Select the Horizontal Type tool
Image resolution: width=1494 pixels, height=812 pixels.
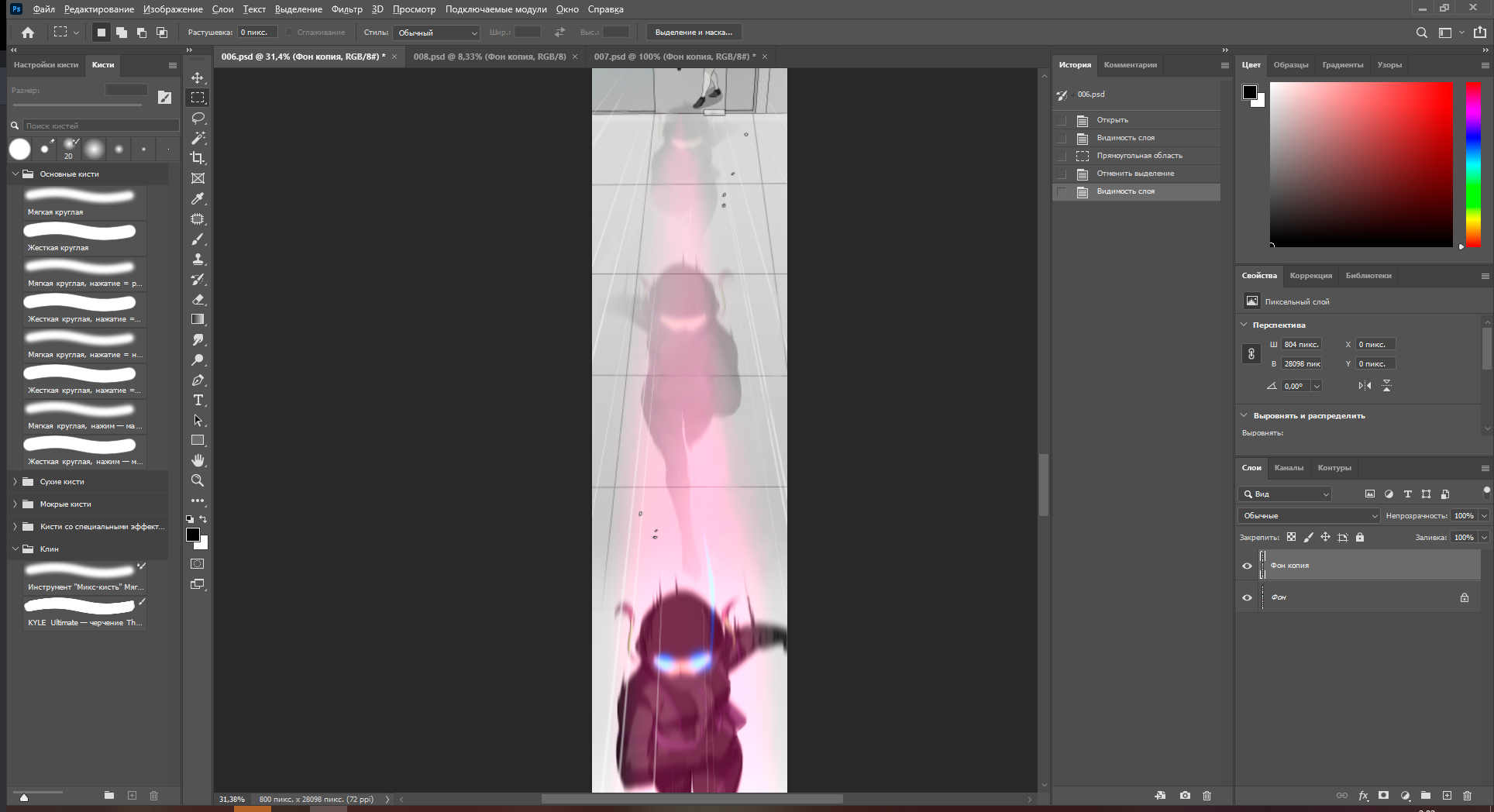(198, 400)
